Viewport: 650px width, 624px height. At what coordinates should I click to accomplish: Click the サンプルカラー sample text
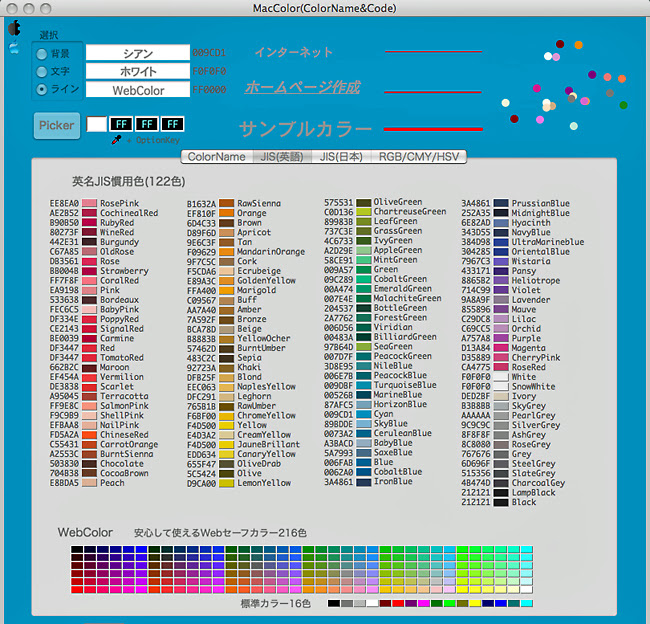(306, 129)
